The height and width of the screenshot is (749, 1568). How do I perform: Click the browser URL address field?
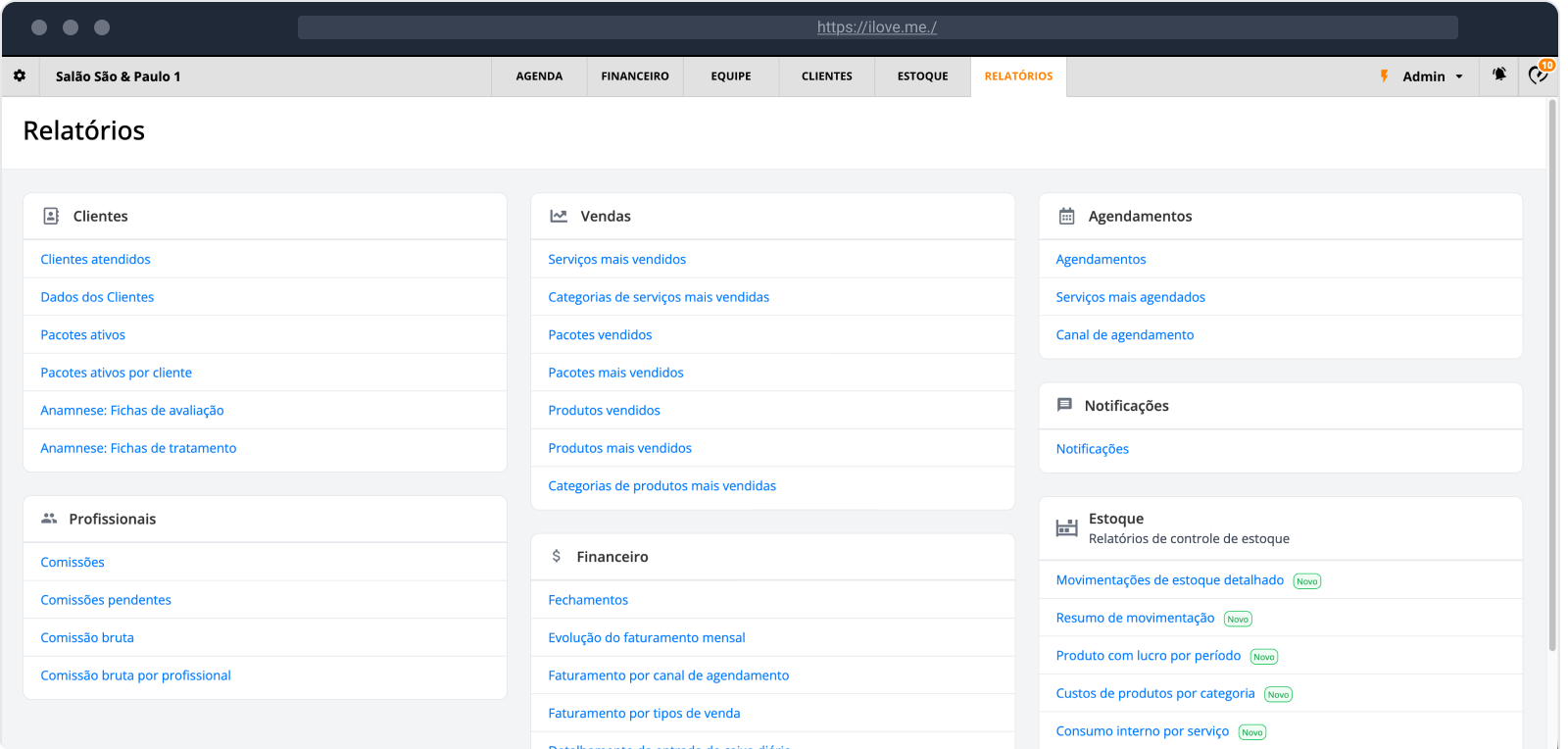coord(877,27)
